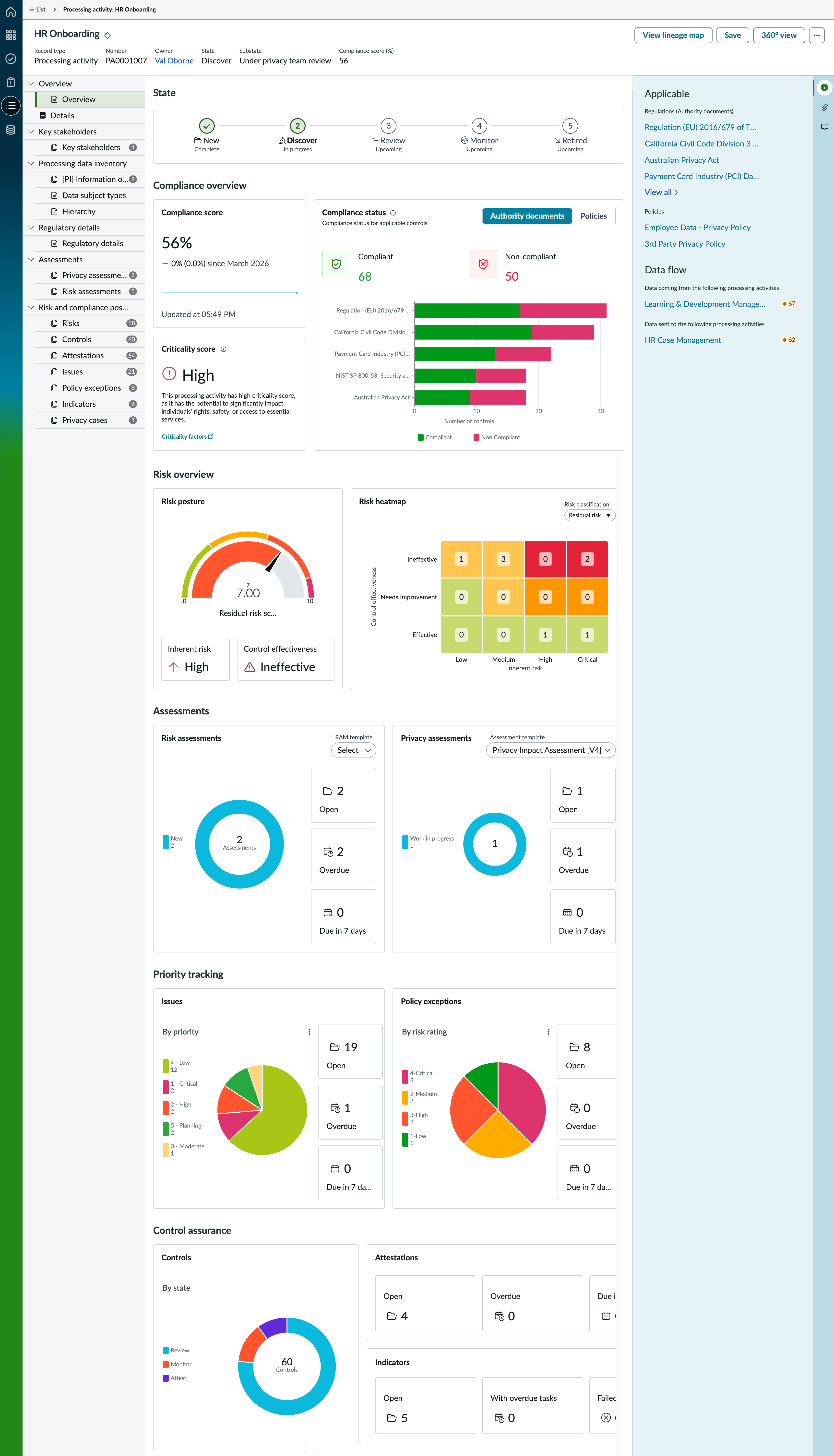Open the RAM template Select dropdown
This screenshot has width=834, height=1456.
coord(353,750)
